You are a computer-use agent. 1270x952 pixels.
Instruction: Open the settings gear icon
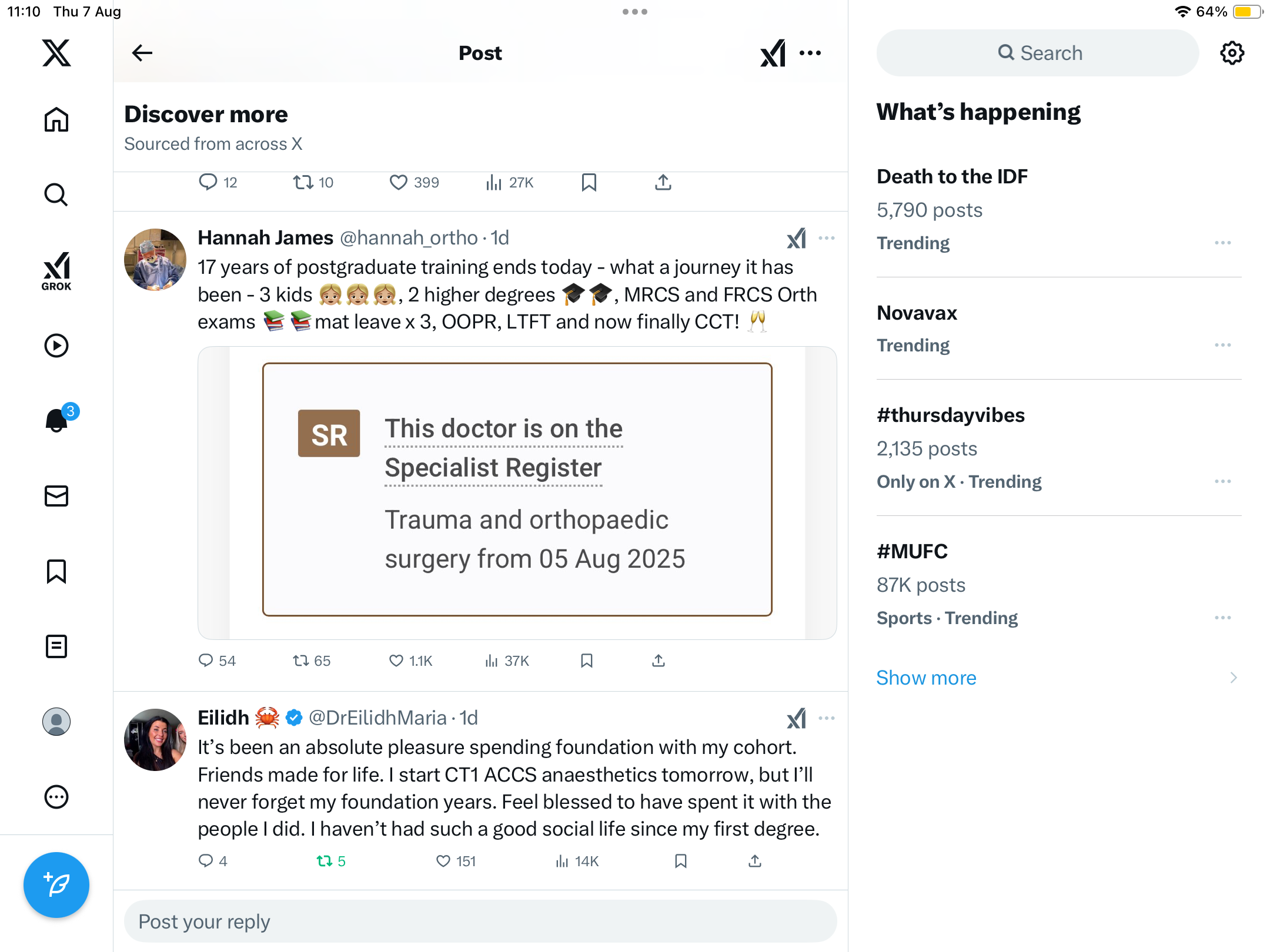[x=1232, y=53]
